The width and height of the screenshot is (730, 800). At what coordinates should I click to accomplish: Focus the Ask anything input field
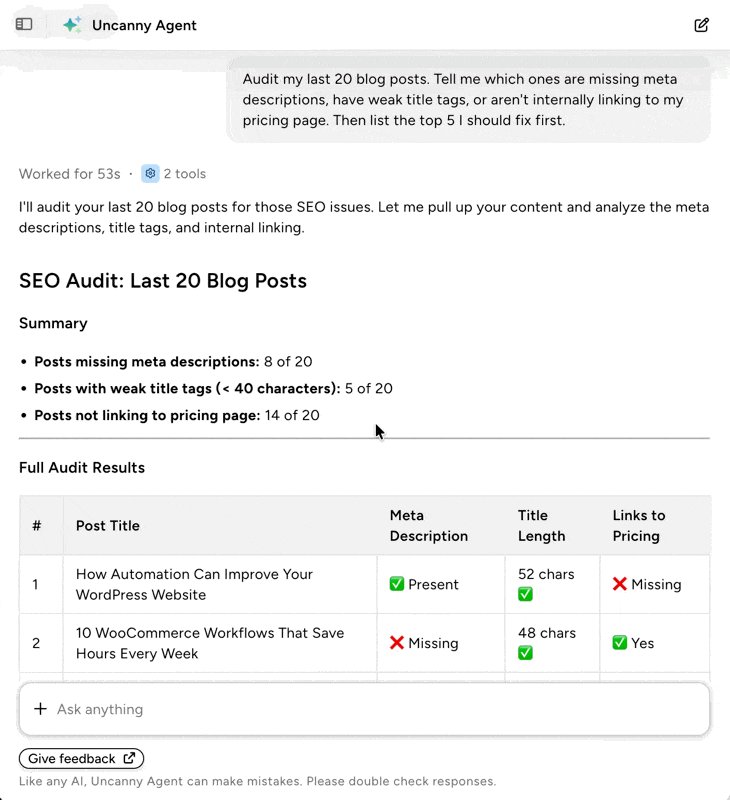pyautogui.click(x=364, y=709)
